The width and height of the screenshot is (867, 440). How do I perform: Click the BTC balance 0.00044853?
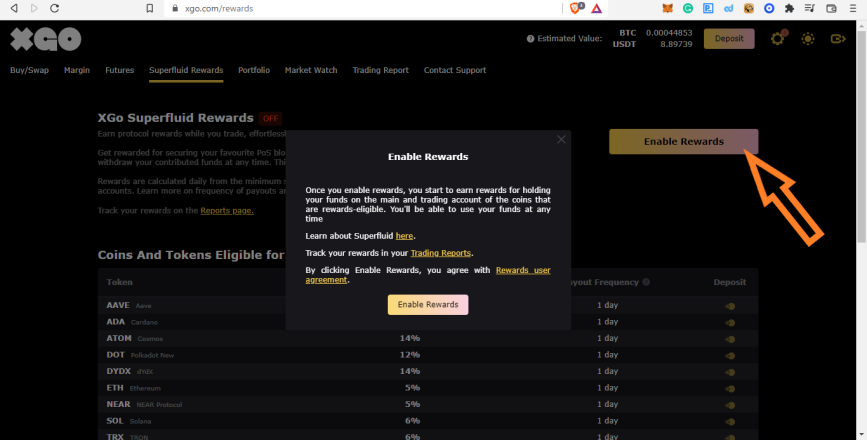(669, 33)
